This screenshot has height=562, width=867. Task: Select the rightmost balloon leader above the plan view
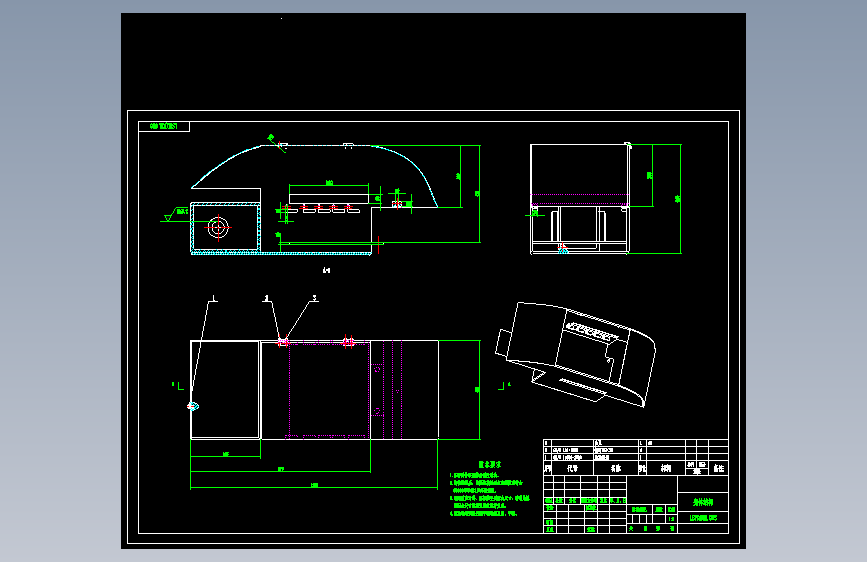(x=315, y=298)
